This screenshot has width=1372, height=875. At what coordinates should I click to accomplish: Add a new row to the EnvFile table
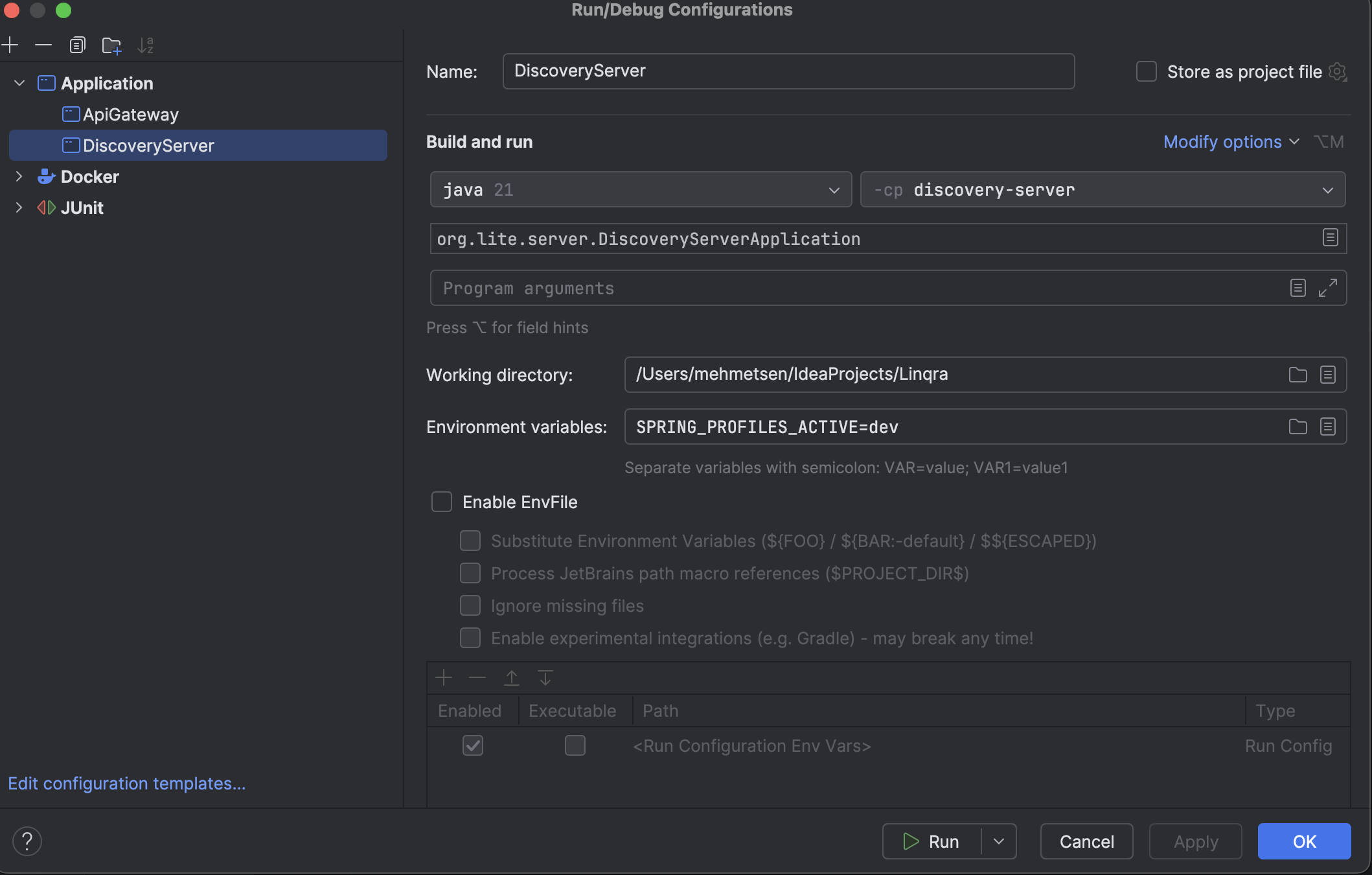444,677
